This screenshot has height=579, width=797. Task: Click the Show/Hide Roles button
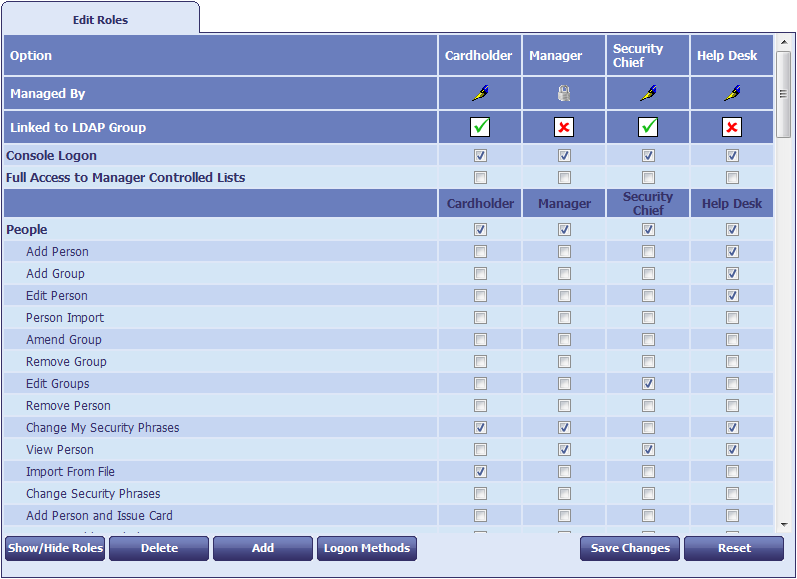[55, 548]
